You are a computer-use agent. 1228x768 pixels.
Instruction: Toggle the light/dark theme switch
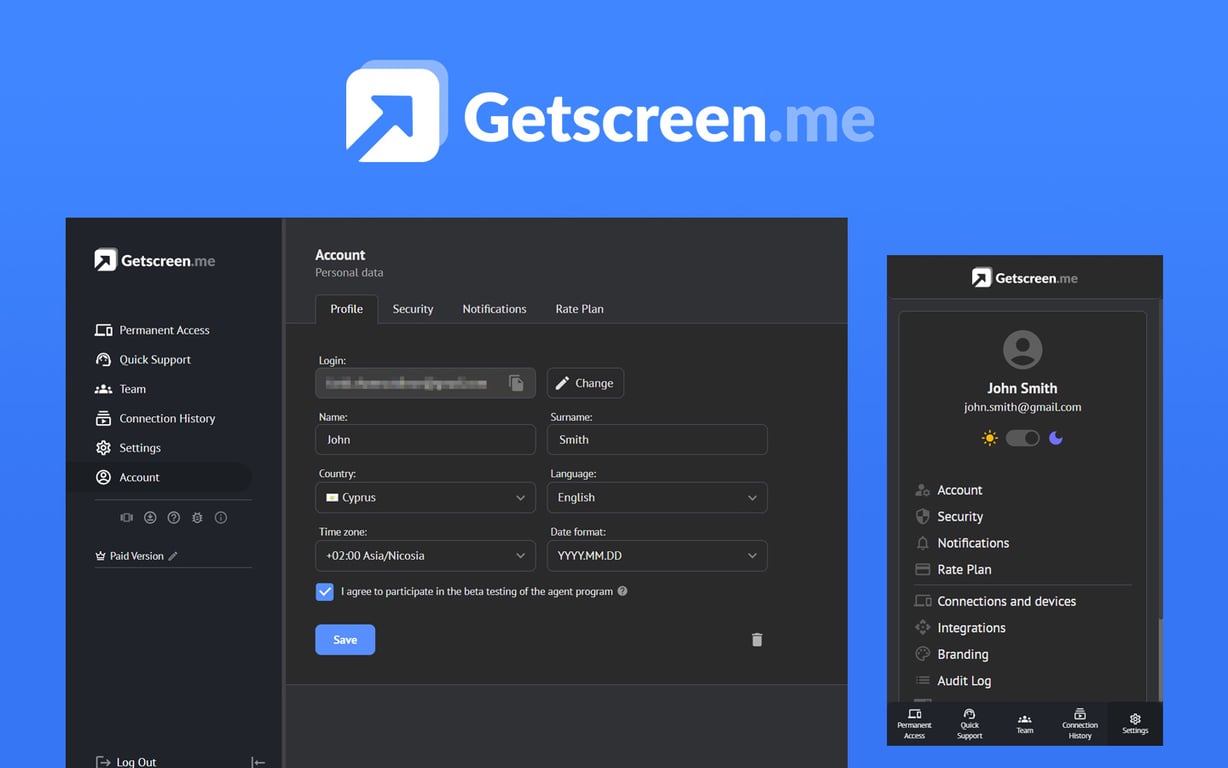(1022, 438)
